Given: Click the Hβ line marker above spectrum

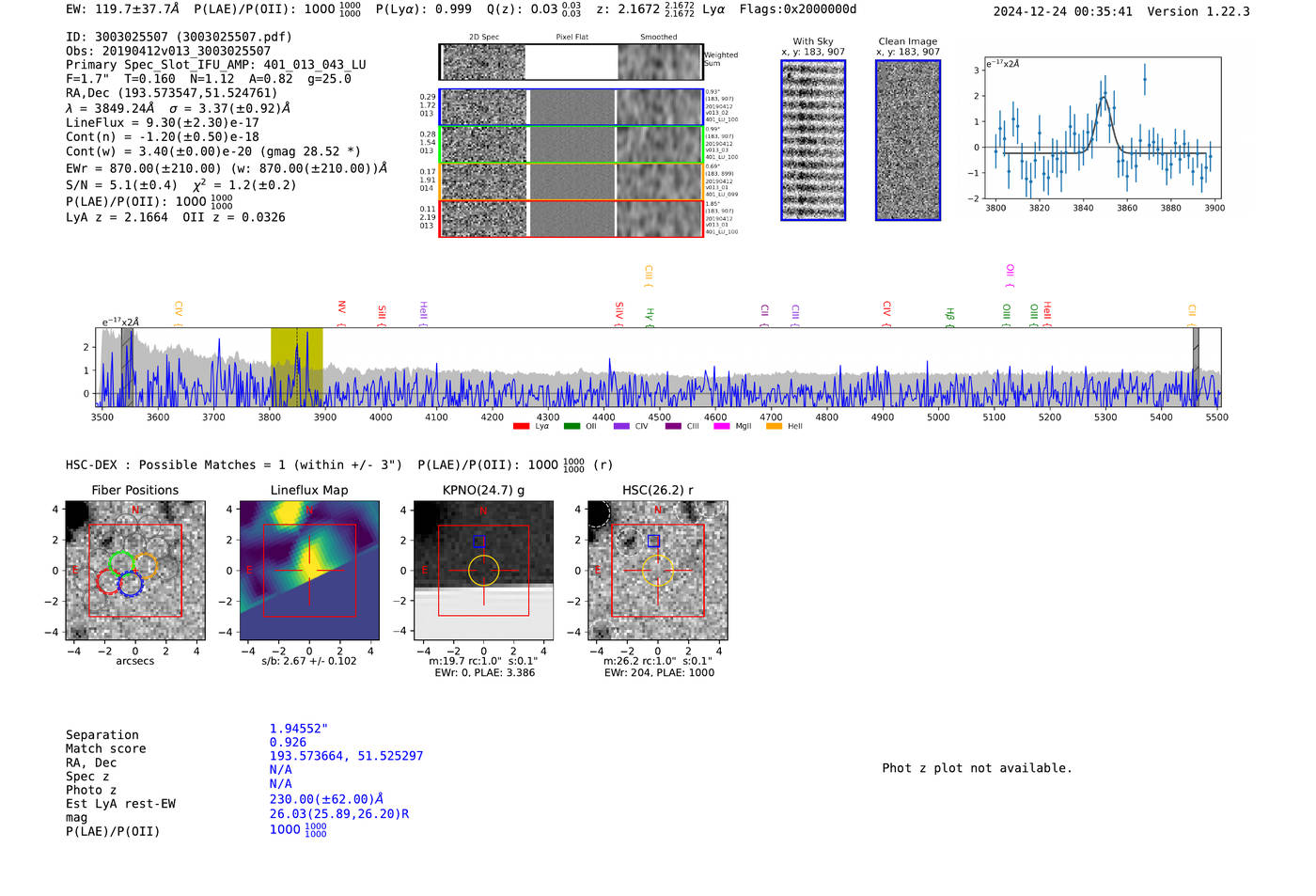Looking at the screenshot, I should click(x=949, y=316).
